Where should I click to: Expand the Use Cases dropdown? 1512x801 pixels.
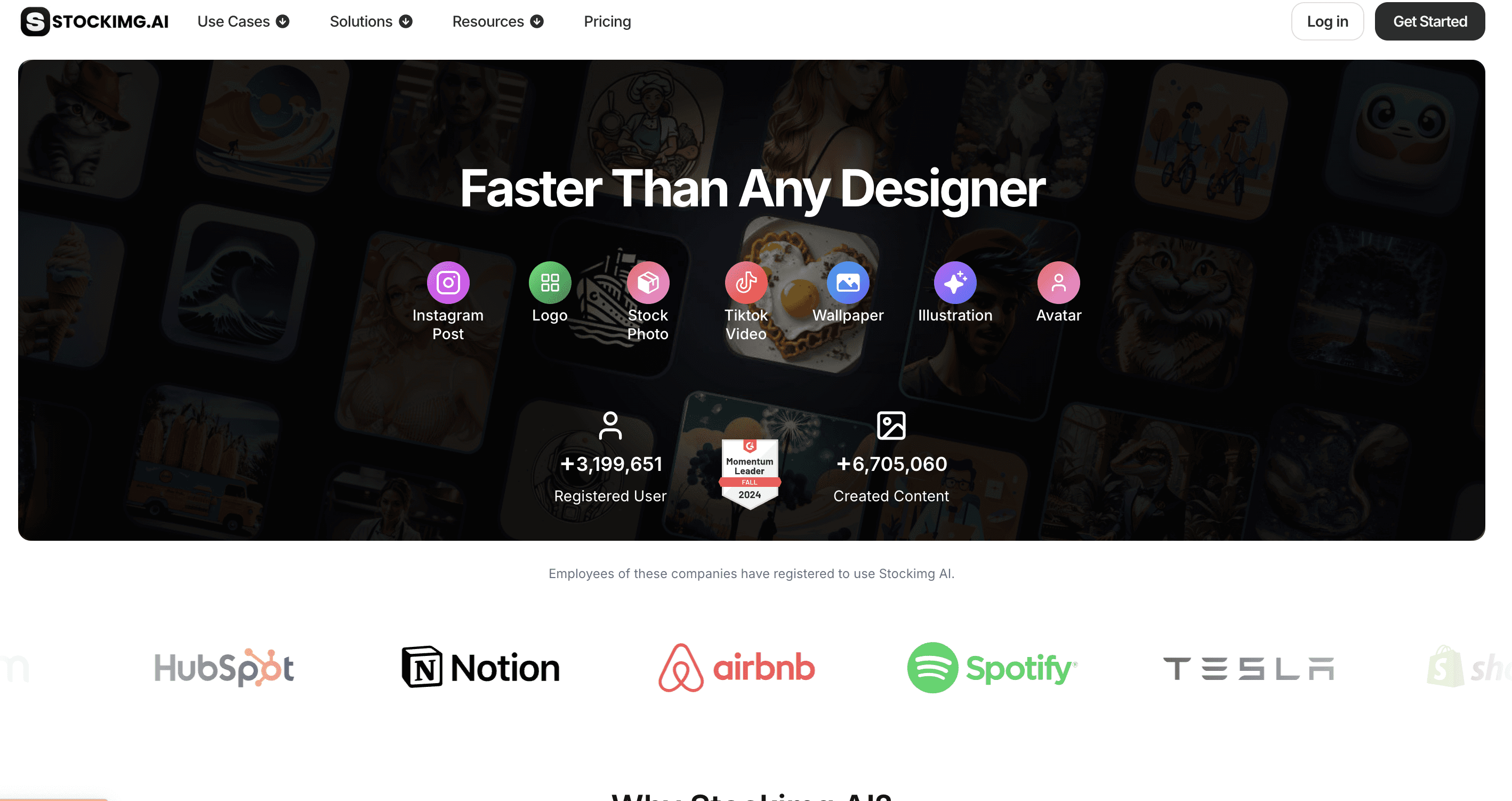[243, 22]
